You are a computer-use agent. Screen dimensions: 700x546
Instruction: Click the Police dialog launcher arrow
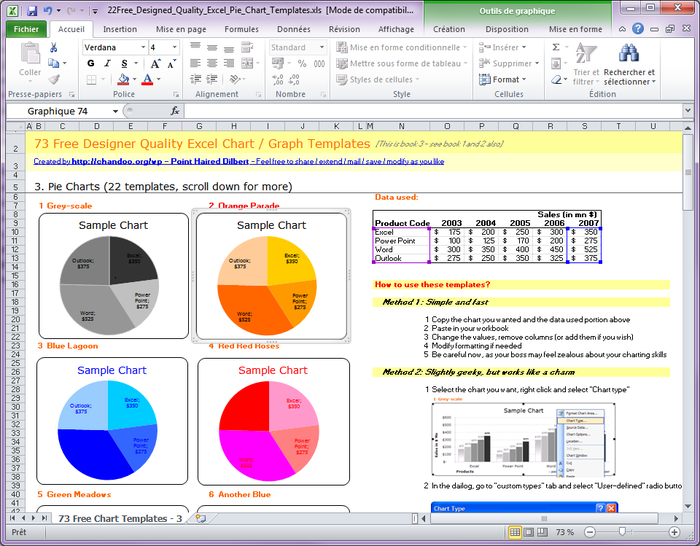tap(176, 95)
